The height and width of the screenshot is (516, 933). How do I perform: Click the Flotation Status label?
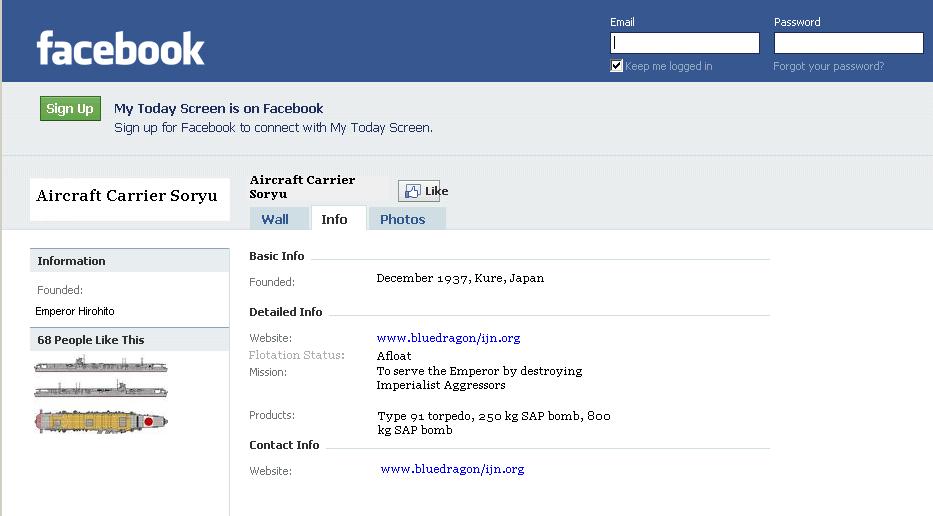[296, 355]
